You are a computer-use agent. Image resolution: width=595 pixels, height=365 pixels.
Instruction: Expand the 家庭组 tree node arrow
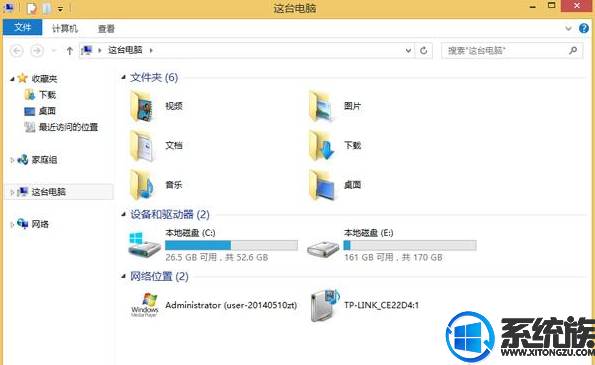pos(12,160)
